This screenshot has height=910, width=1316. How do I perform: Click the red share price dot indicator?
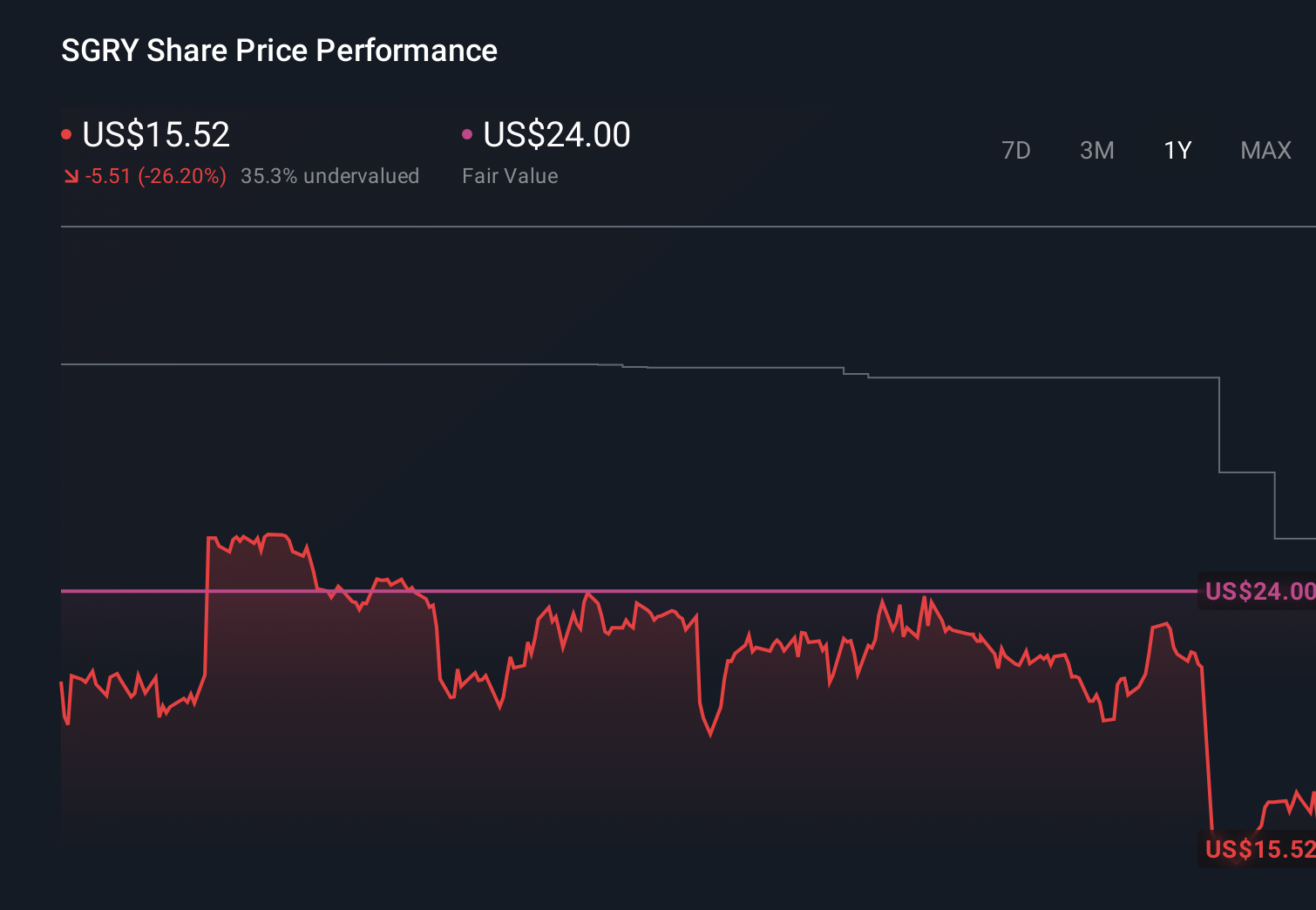[x=66, y=133]
